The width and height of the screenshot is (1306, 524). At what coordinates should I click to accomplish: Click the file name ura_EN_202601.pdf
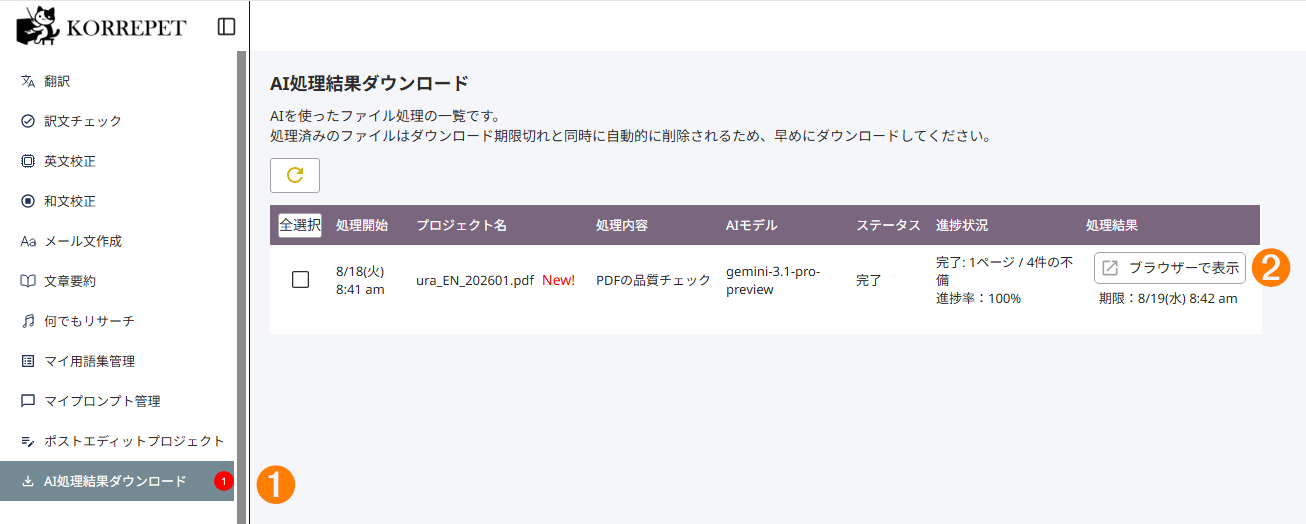475,280
